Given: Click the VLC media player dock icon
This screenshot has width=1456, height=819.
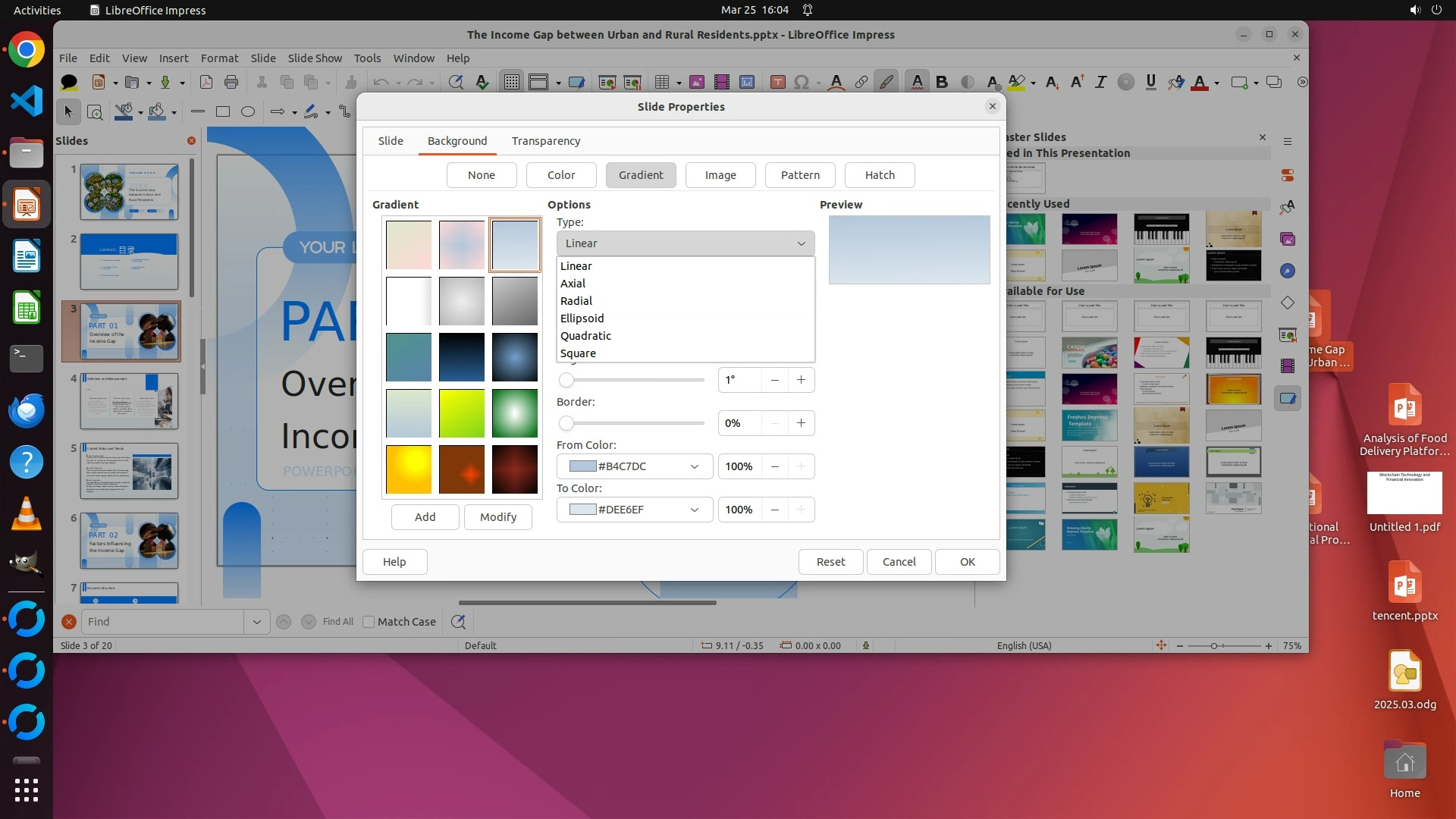Looking at the screenshot, I should [27, 513].
